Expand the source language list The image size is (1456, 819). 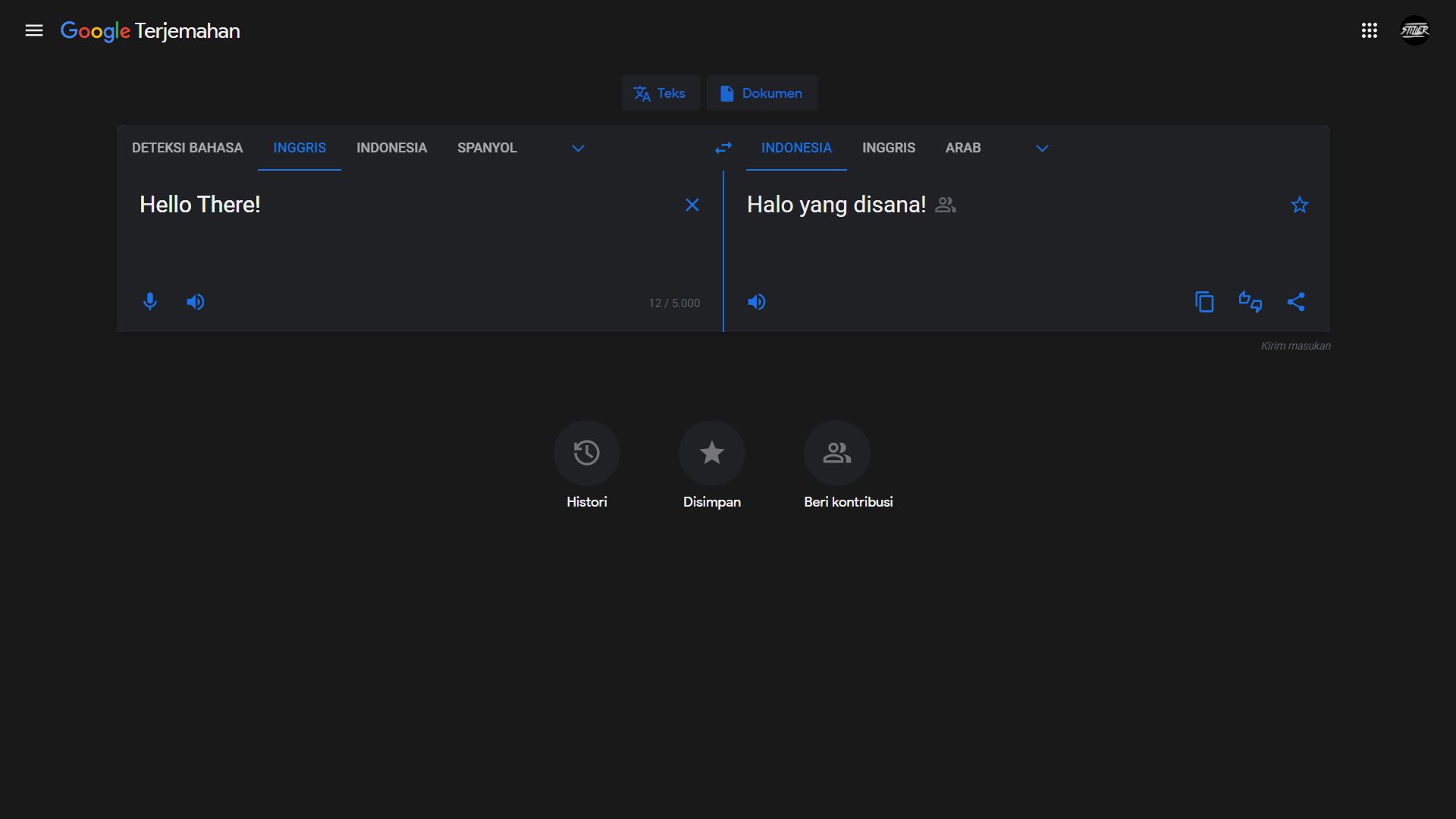(578, 148)
